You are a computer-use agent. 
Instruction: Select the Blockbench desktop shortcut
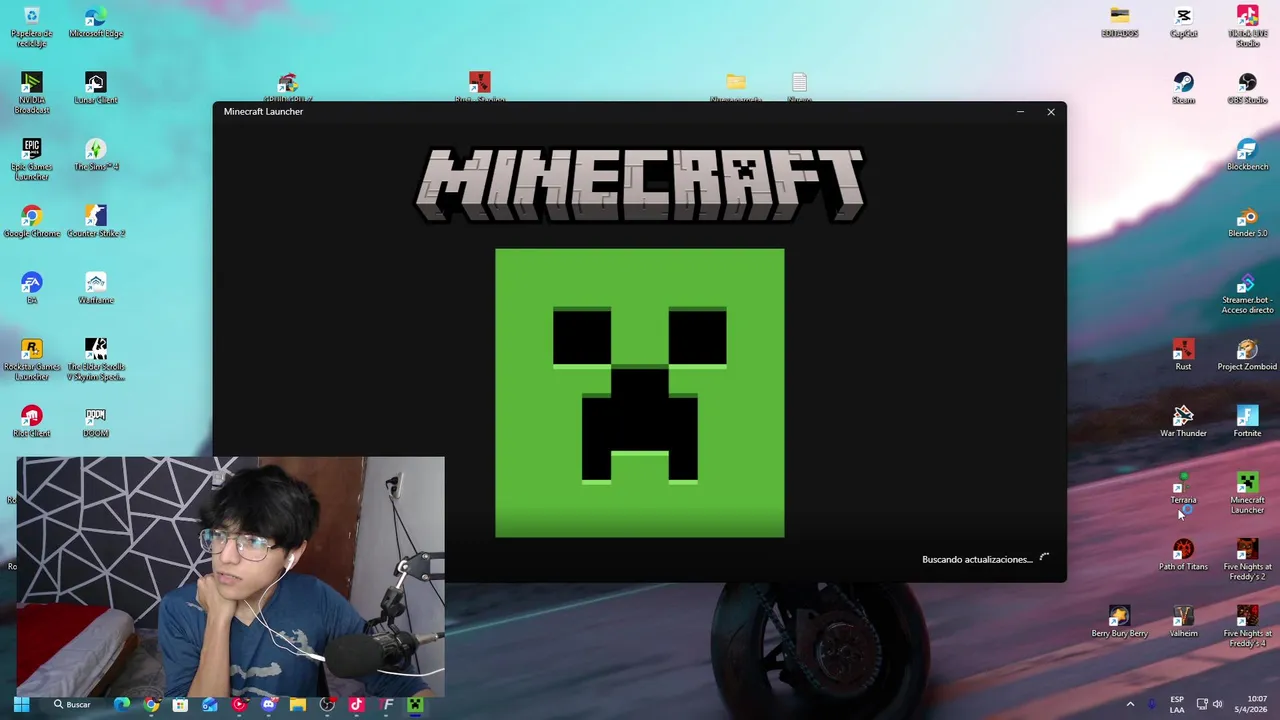[1247, 155]
